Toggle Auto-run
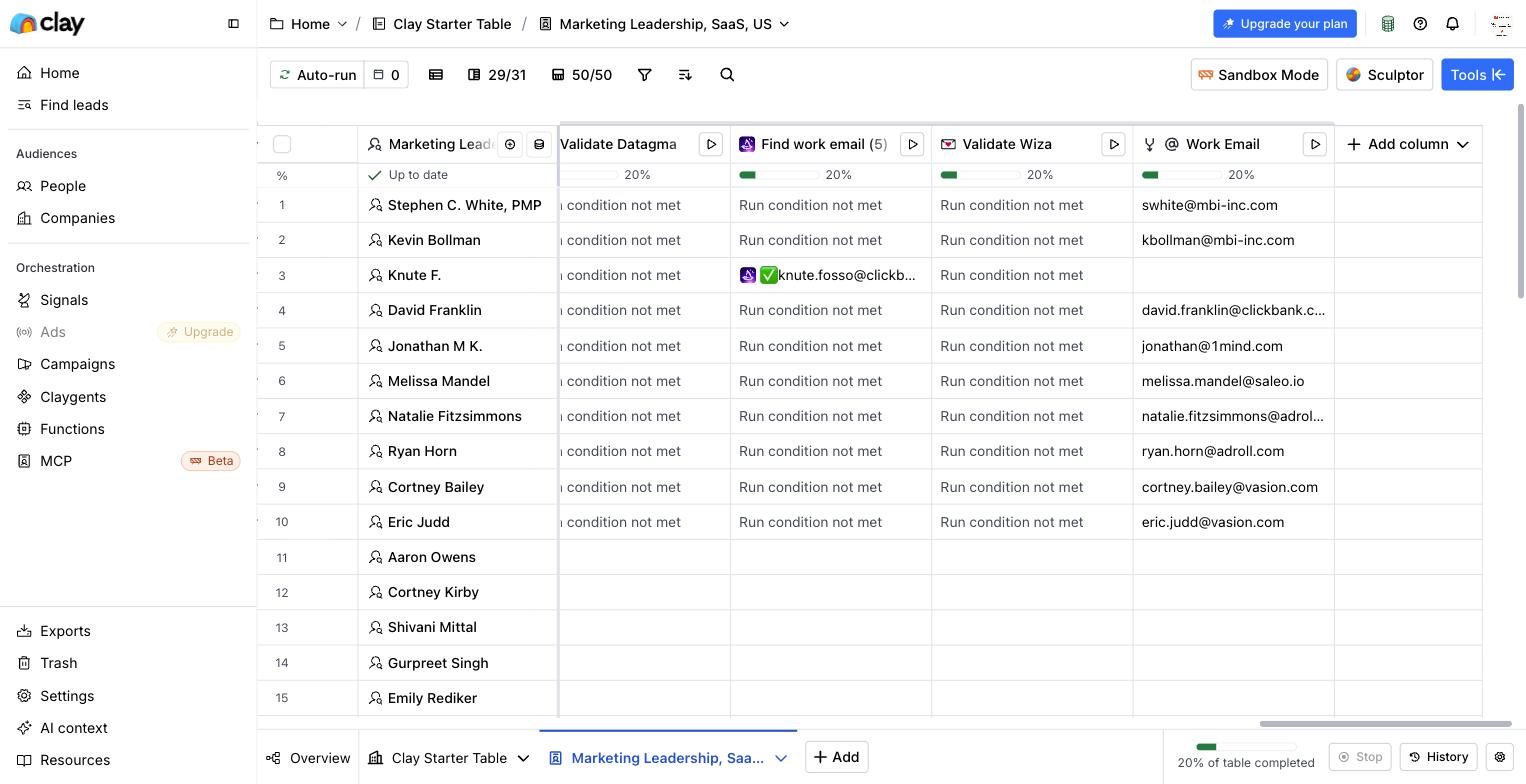Viewport: 1526px width, 784px height. 317,75
